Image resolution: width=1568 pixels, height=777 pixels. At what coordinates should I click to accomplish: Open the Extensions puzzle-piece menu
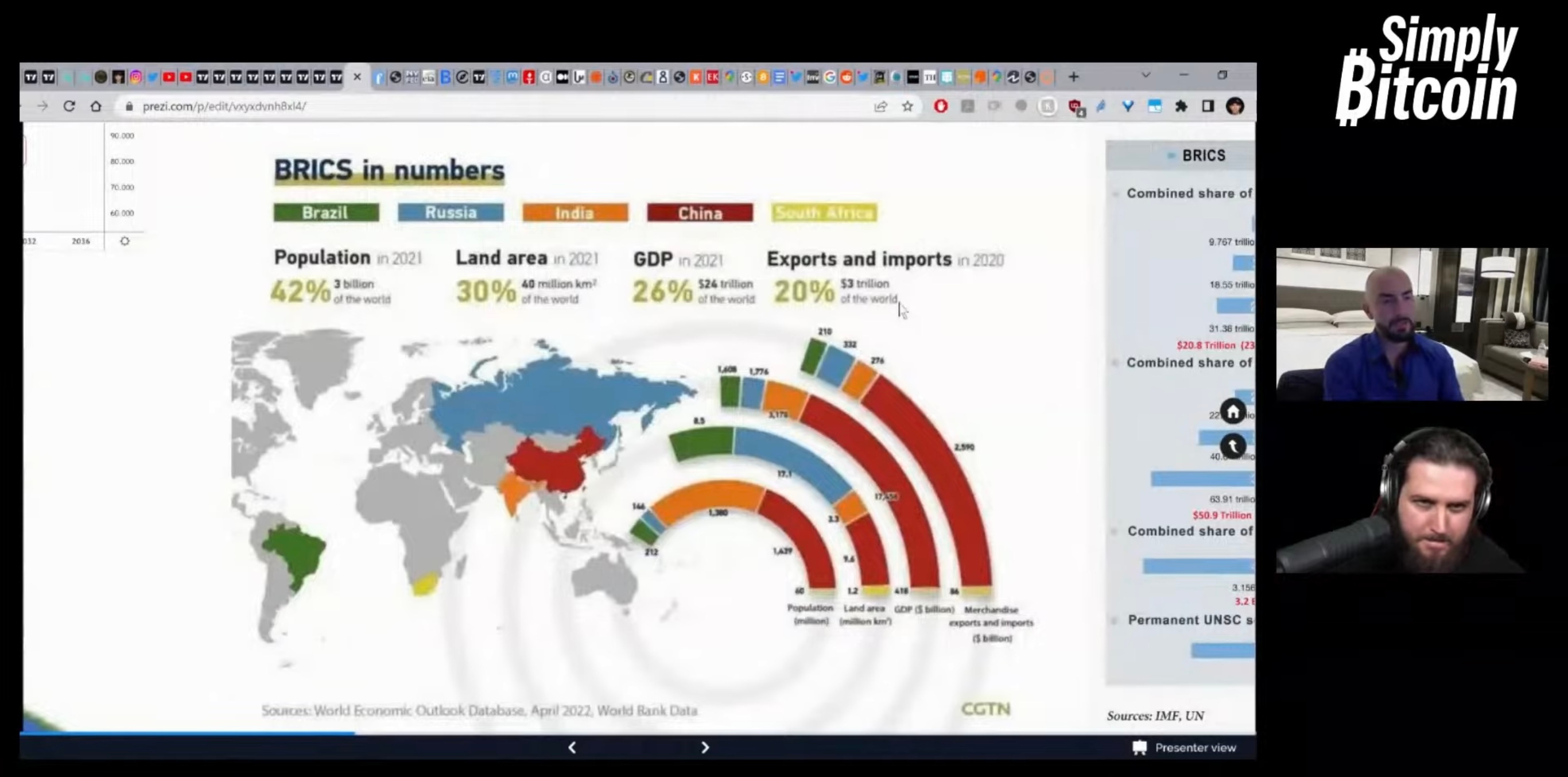[1181, 107]
